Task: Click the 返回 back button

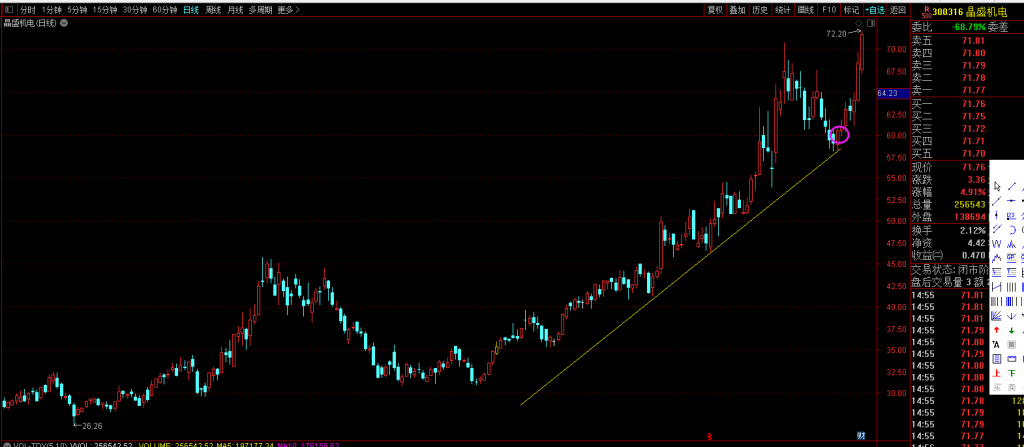Action: 898,9
